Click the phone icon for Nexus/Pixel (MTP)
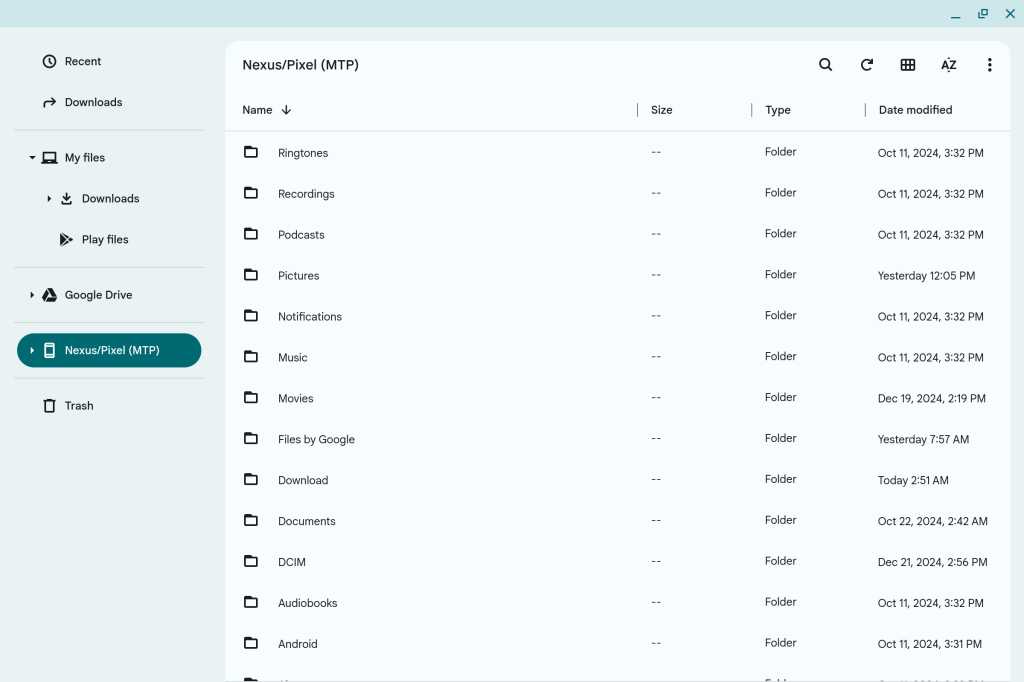Image resolution: width=1024 pixels, height=682 pixels. tap(50, 350)
